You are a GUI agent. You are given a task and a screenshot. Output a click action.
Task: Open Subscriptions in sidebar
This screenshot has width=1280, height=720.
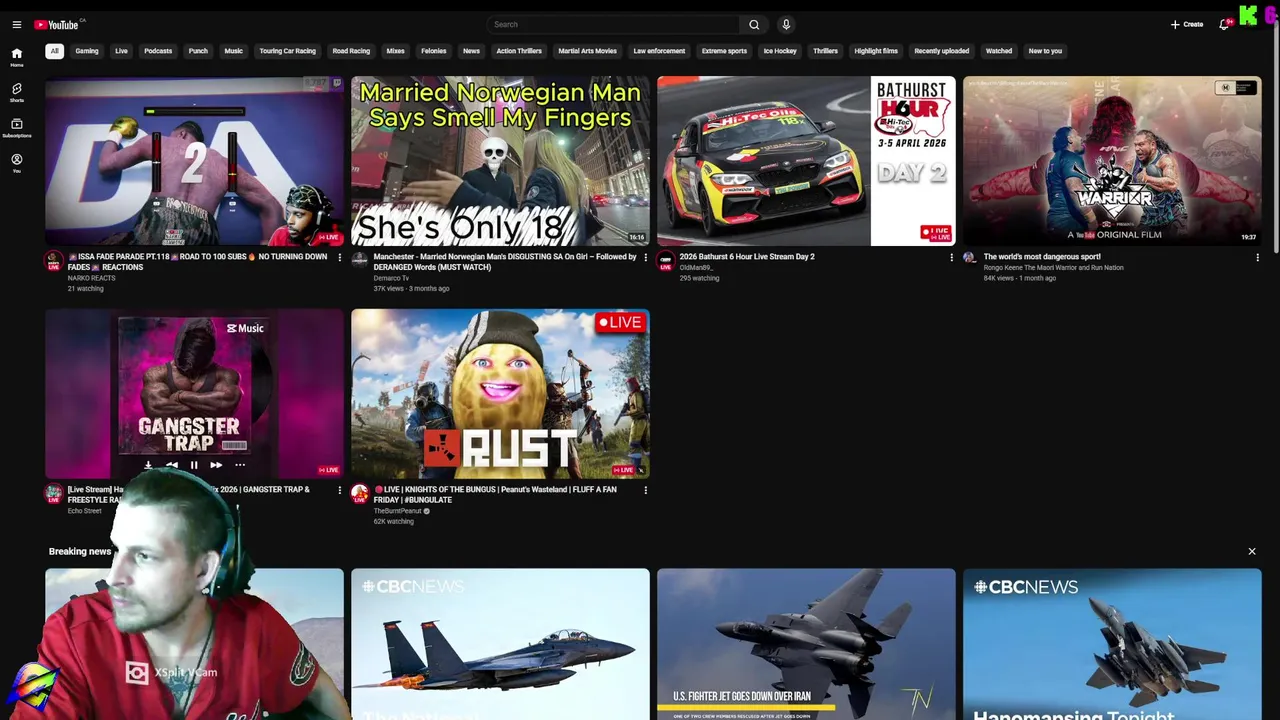(16, 128)
